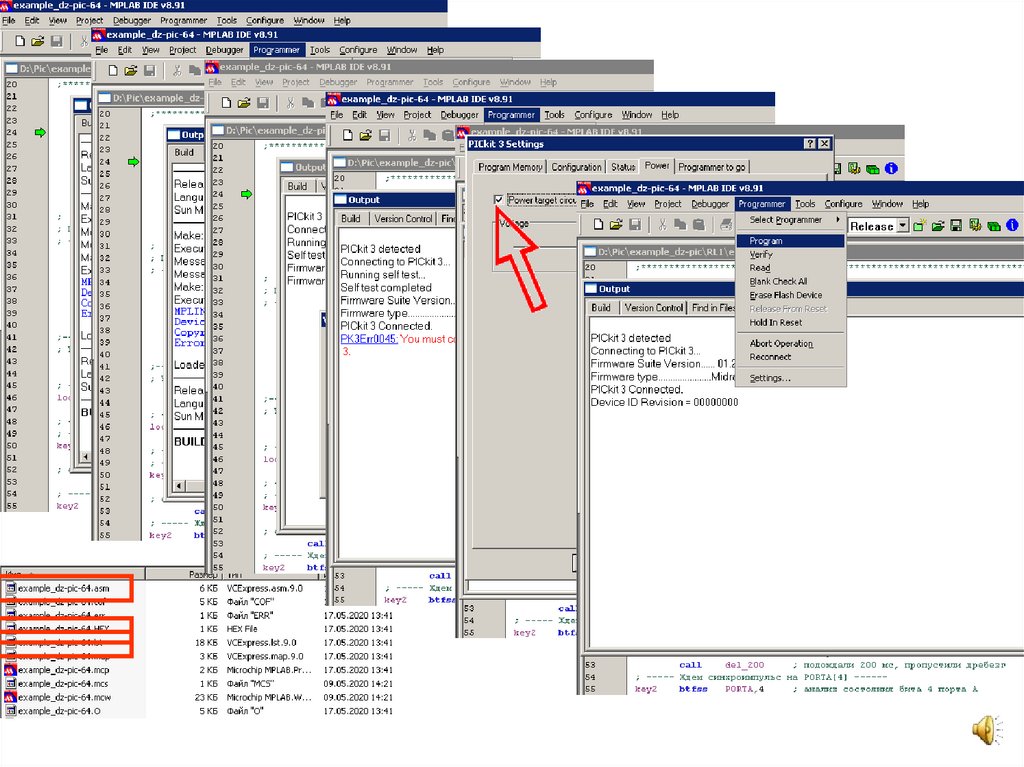The height and width of the screenshot is (767, 1024).
Task: Choose Hold In Reset from the Programmer menu
Action: point(790,323)
